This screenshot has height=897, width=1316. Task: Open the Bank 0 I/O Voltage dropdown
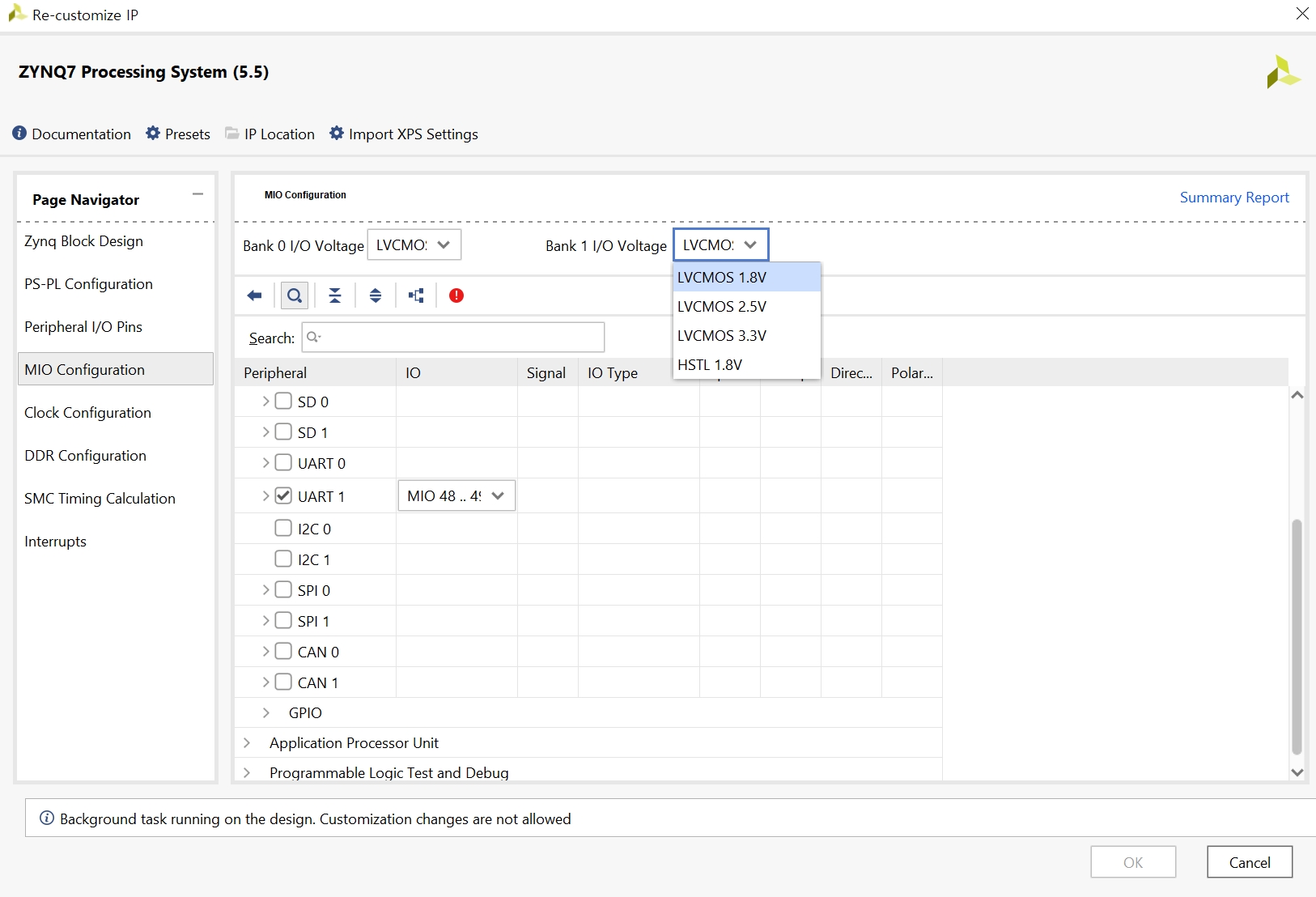pos(414,244)
